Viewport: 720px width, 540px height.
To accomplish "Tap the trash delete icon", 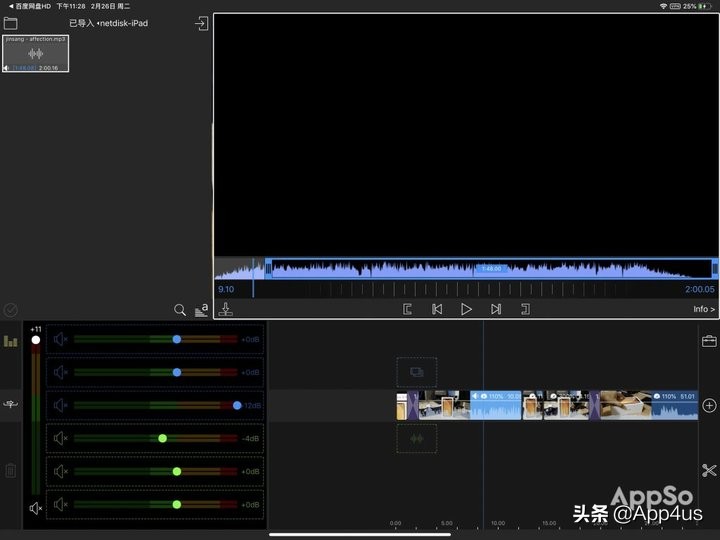I will point(11,470).
